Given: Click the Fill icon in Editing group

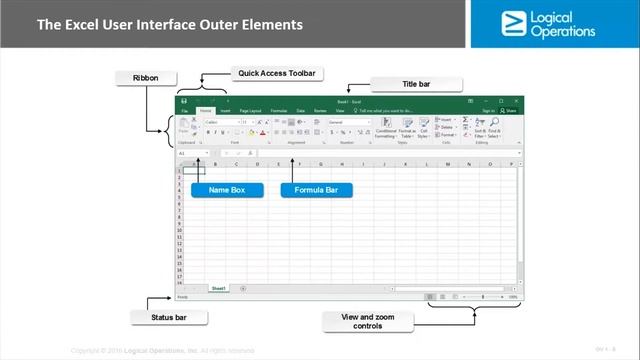Looking at the screenshot, I should coord(465,127).
